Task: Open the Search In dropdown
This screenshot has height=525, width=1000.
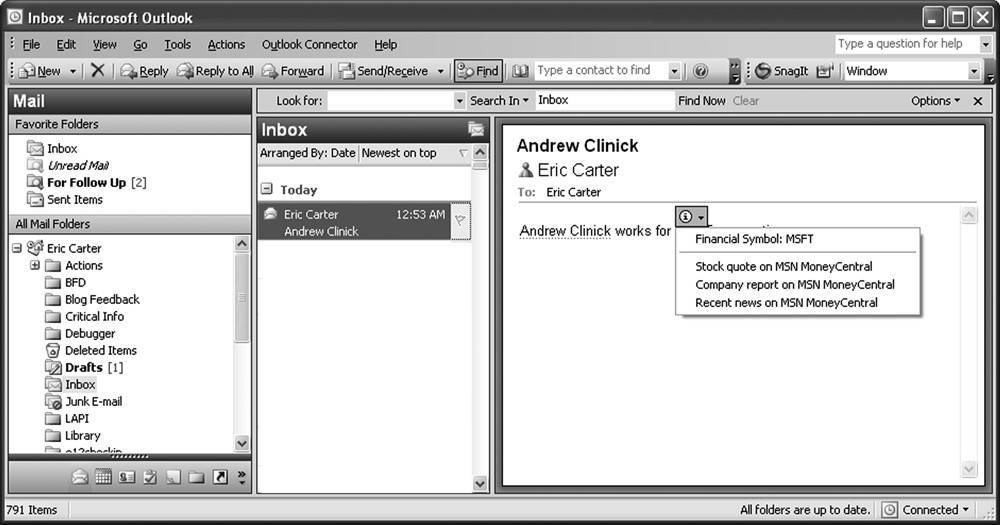Action: (499, 100)
